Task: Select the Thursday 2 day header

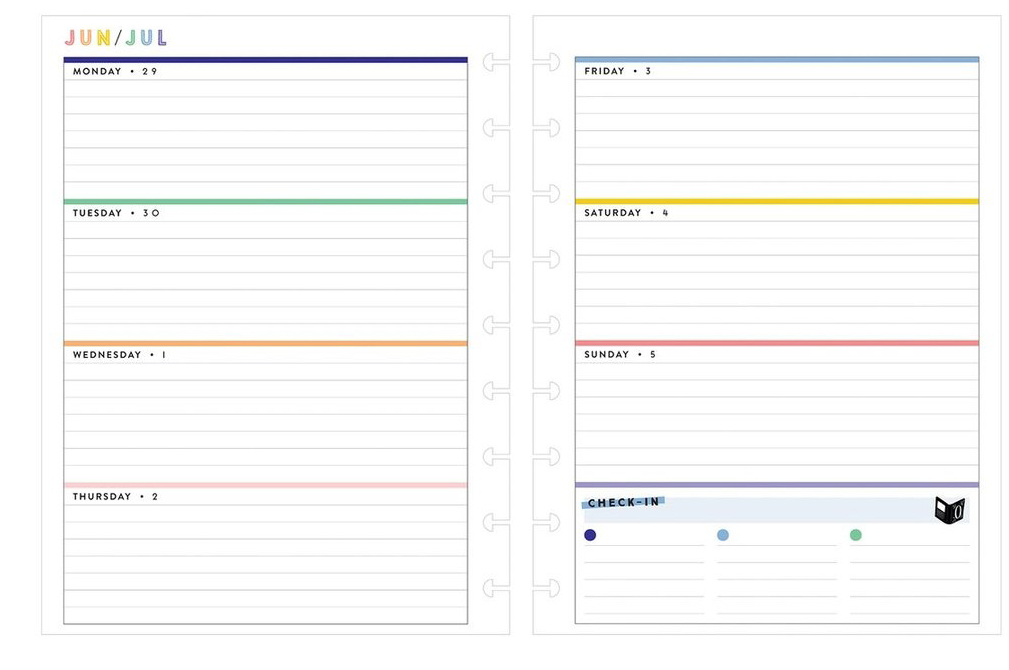Action: pyautogui.click(x=115, y=496)
